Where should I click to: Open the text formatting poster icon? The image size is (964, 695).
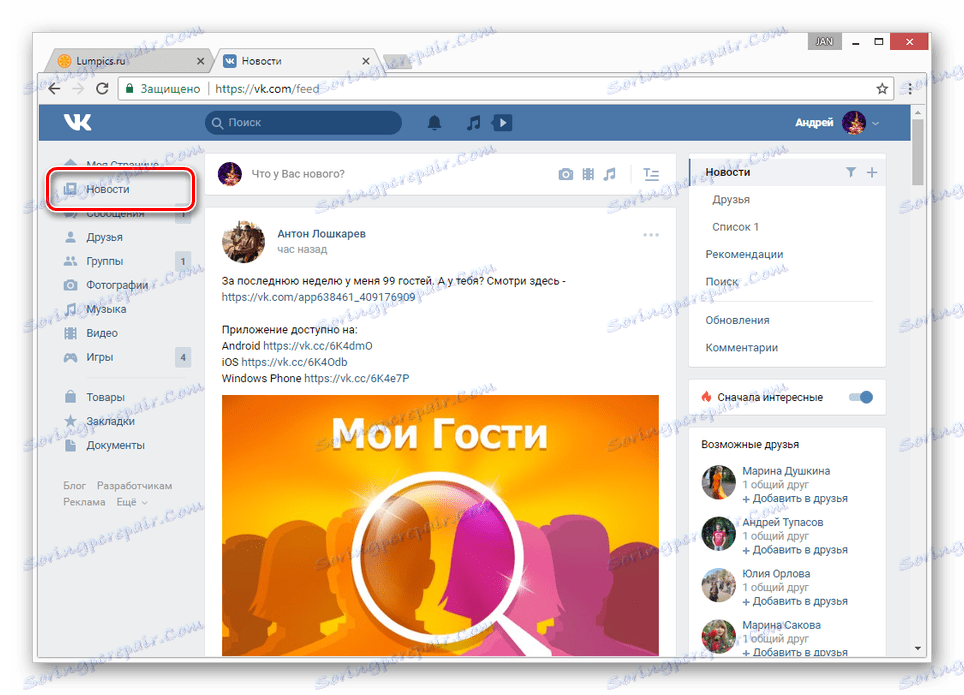pos(651,173)
